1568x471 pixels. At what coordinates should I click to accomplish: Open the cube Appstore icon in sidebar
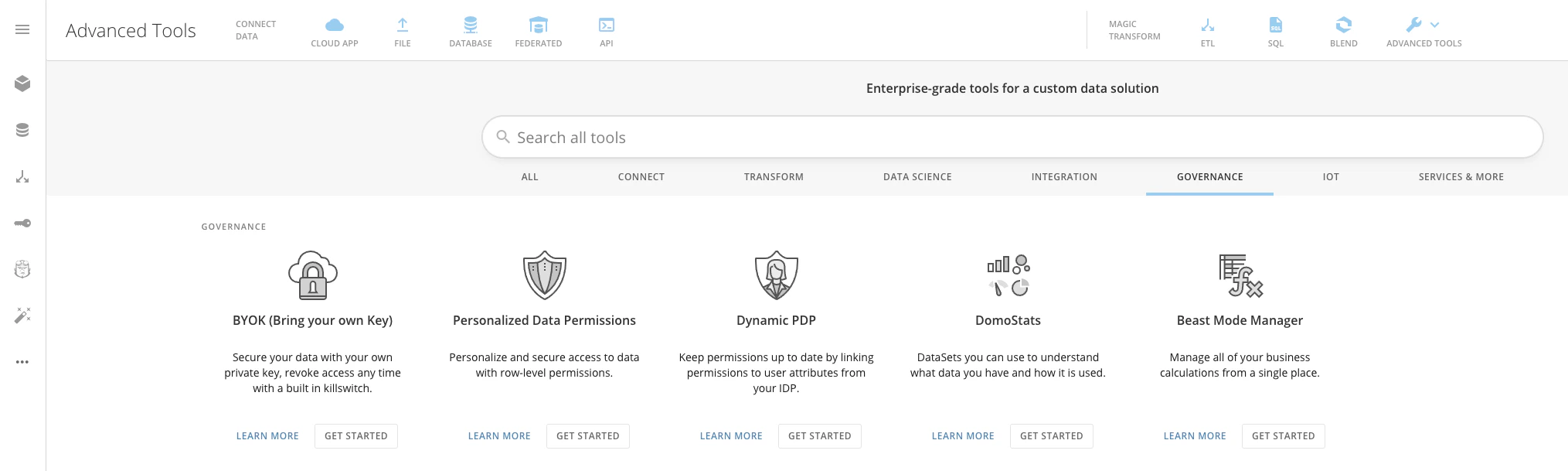pos(22,84)
